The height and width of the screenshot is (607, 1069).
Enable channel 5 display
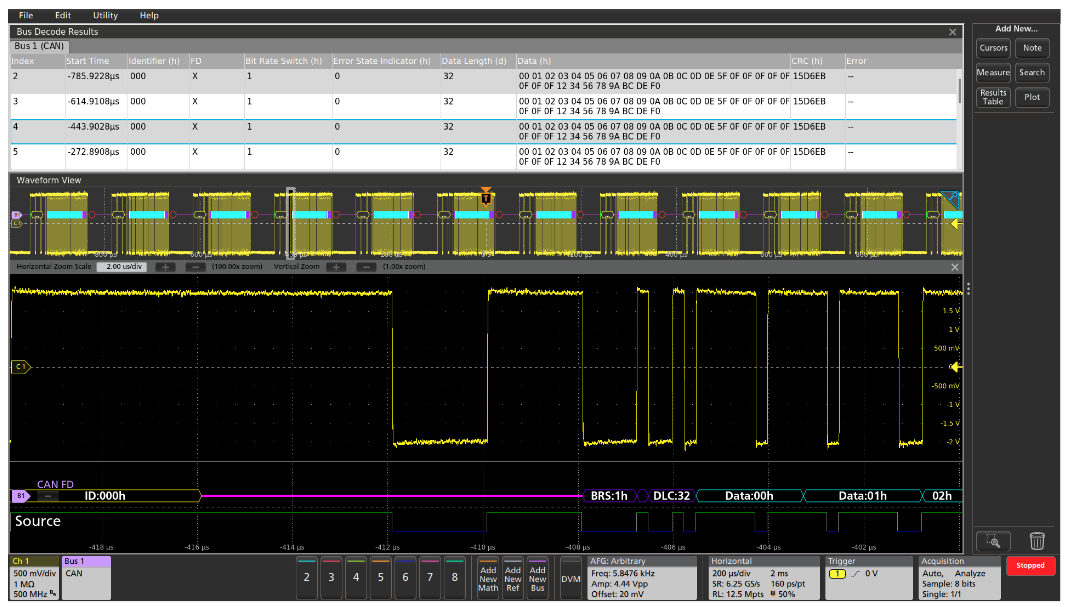379,577
